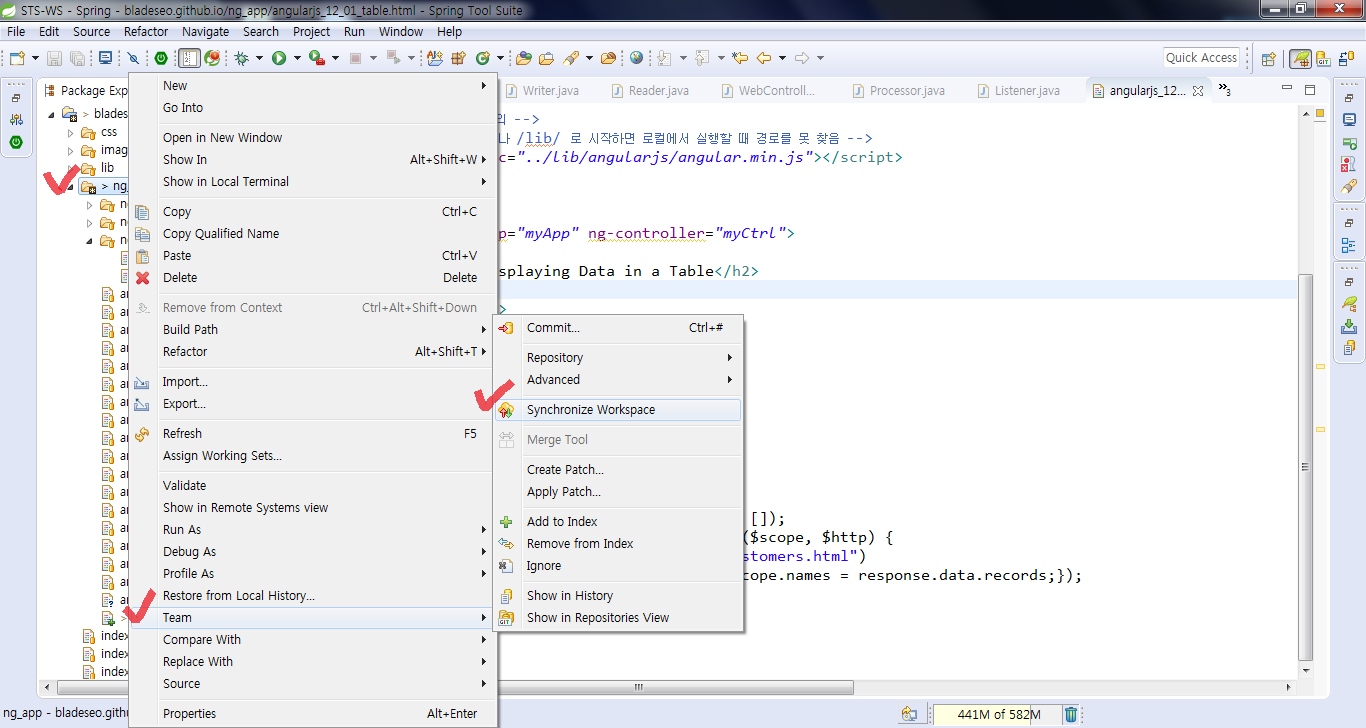This screenshot has height=728, width=1366.
Task: Start debugging with the Debug toolbar icon
Action: coord(242,57)
